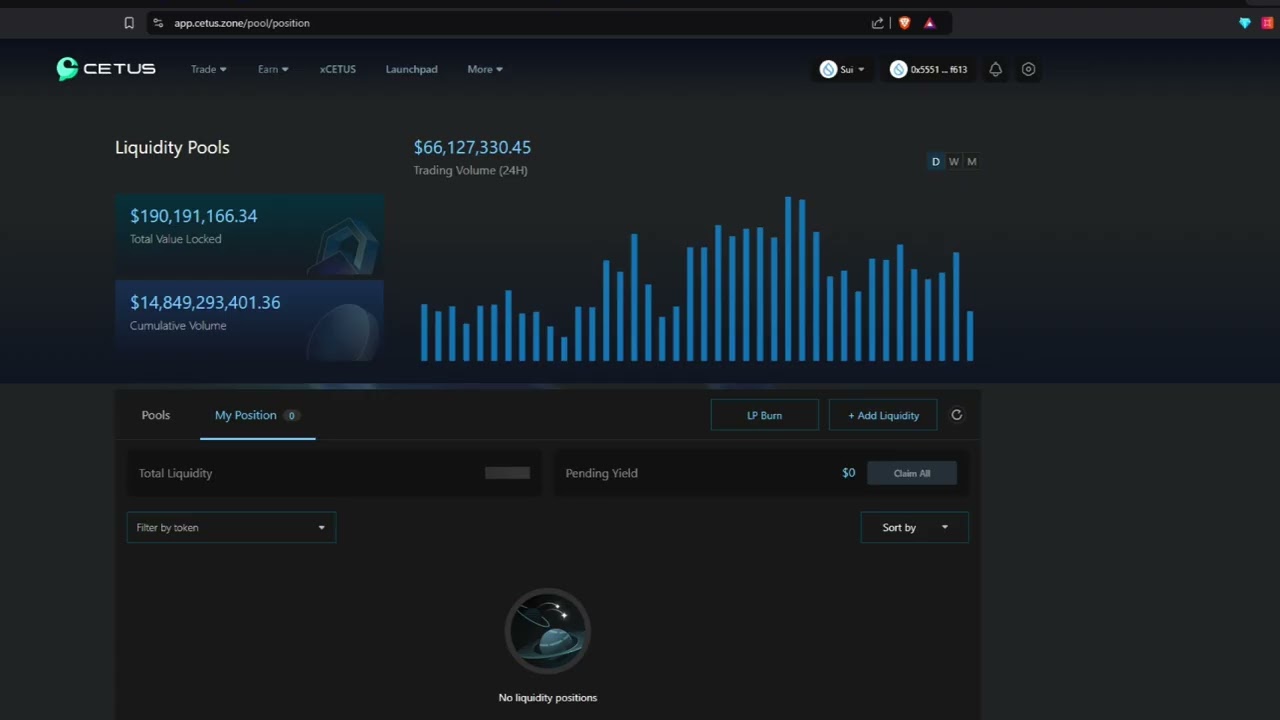
Task: Click the $190,191,166.34 value
Action: click(194, 216)
